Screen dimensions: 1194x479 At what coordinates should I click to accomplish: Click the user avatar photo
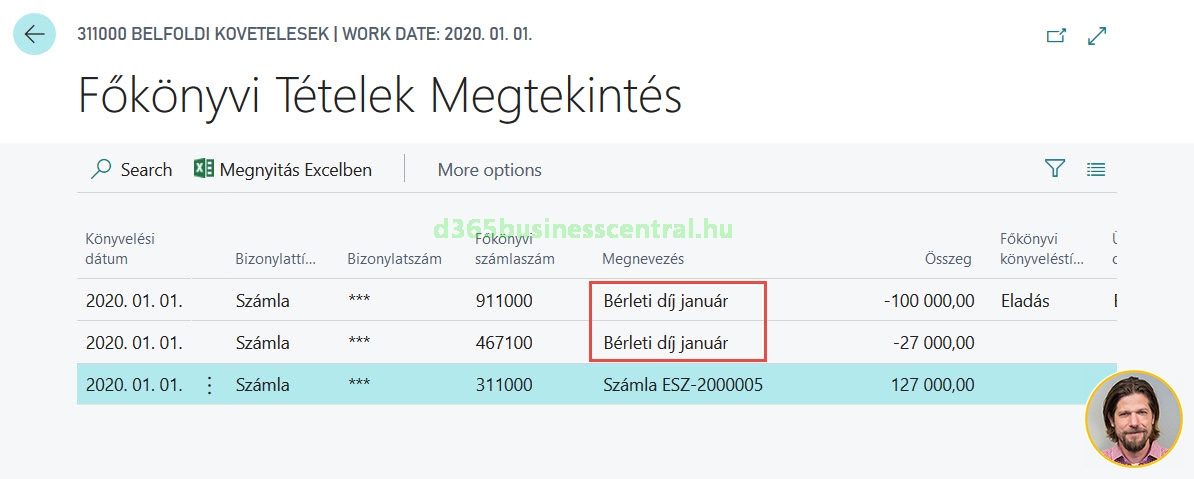coord(1133,419)
